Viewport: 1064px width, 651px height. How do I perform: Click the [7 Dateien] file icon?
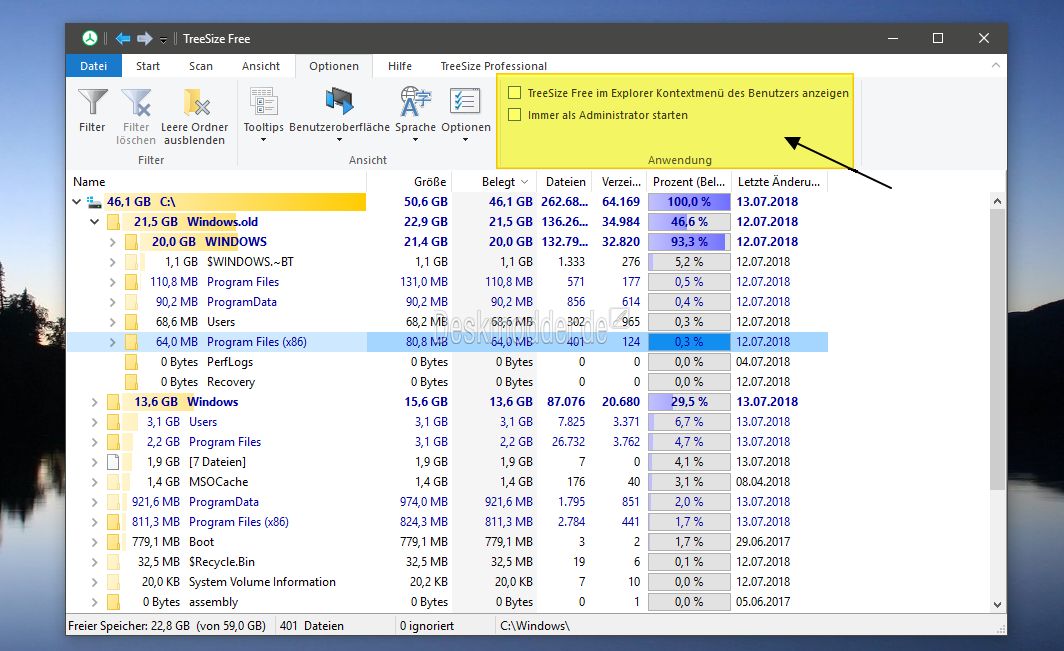(113, 462)
